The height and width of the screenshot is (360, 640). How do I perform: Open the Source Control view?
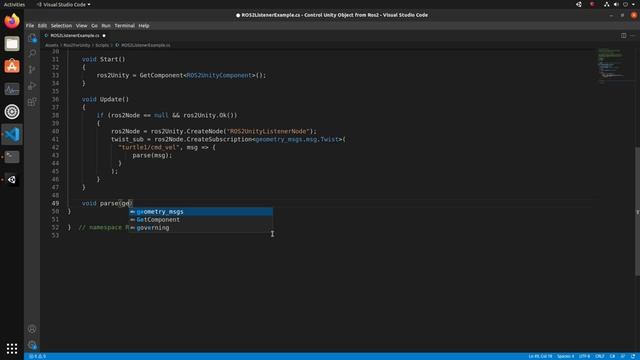click(32, 69)
